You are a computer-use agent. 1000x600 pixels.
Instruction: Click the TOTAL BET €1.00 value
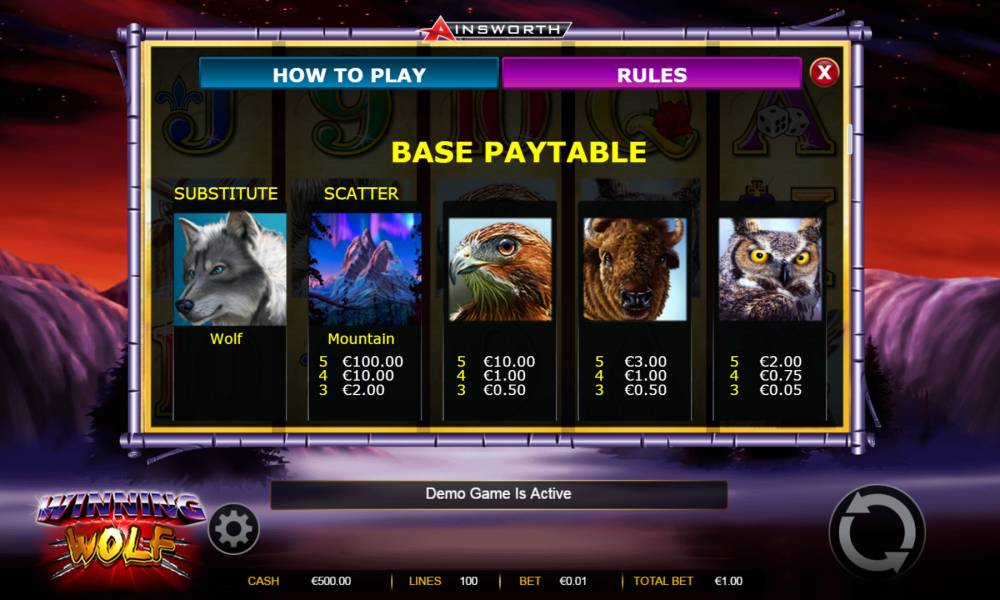pyautogui.click(x=728, y=581)
